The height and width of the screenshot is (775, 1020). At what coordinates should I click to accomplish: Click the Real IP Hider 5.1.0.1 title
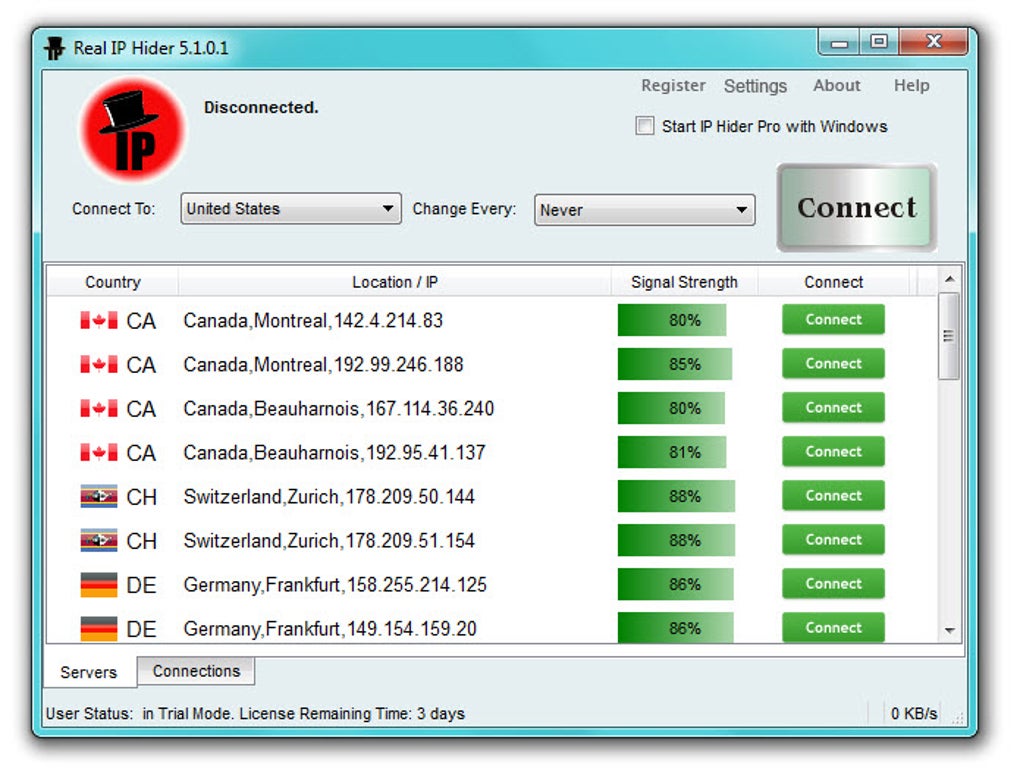pos(151,48)
